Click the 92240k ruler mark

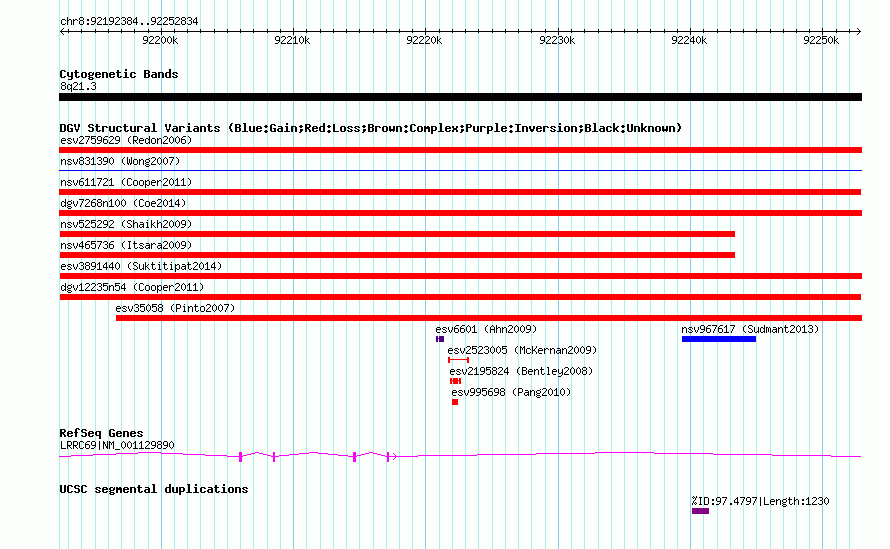click(x=689, y=40)
